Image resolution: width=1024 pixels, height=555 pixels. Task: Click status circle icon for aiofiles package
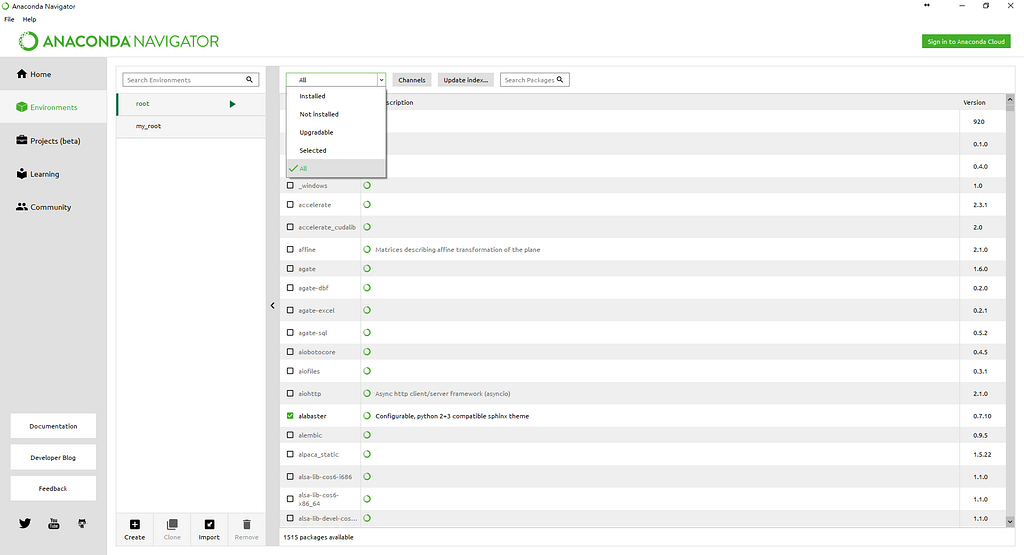tap(367, 371)
